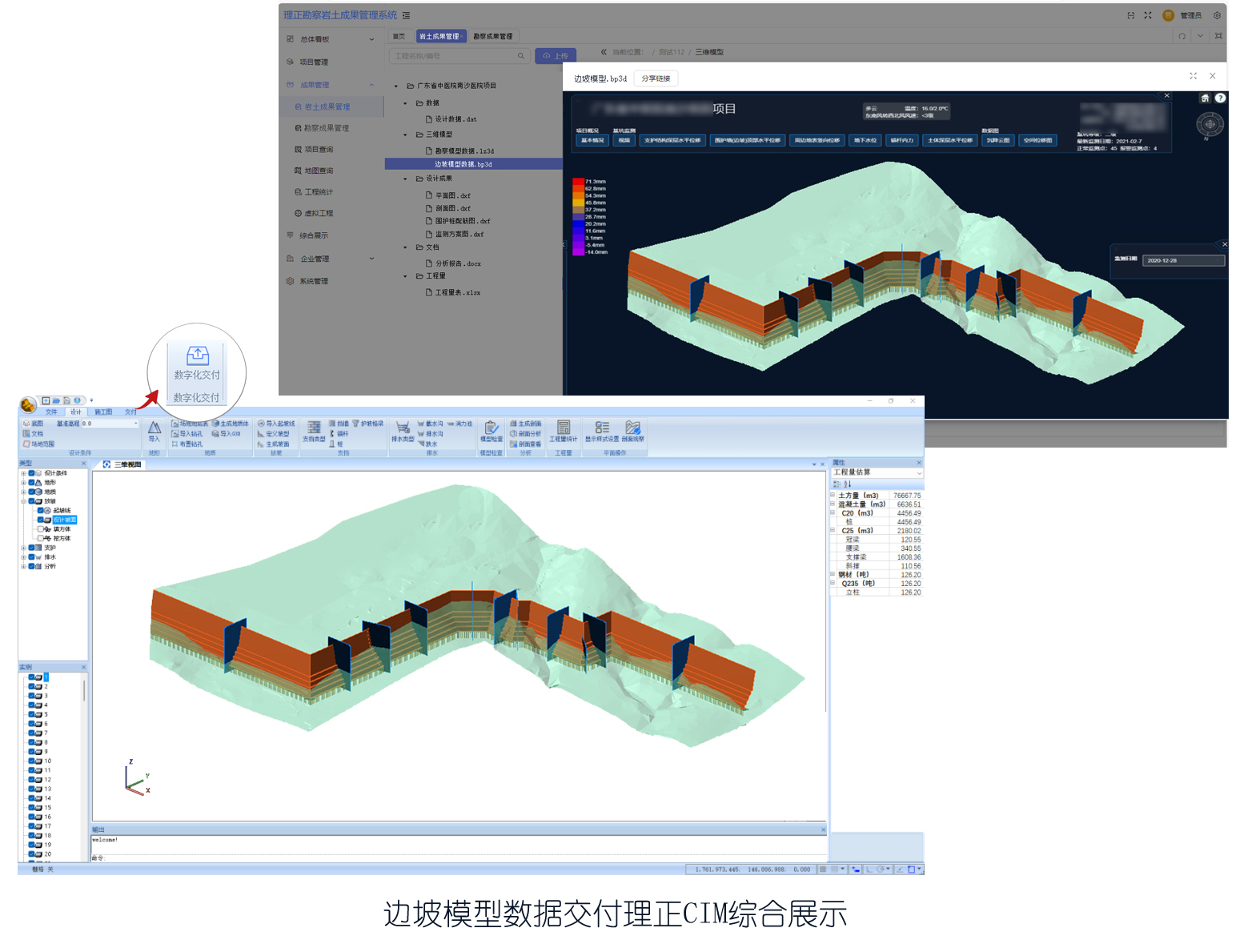
Task: Open the 勘察成果管理 tab
Action: [492, 36]
